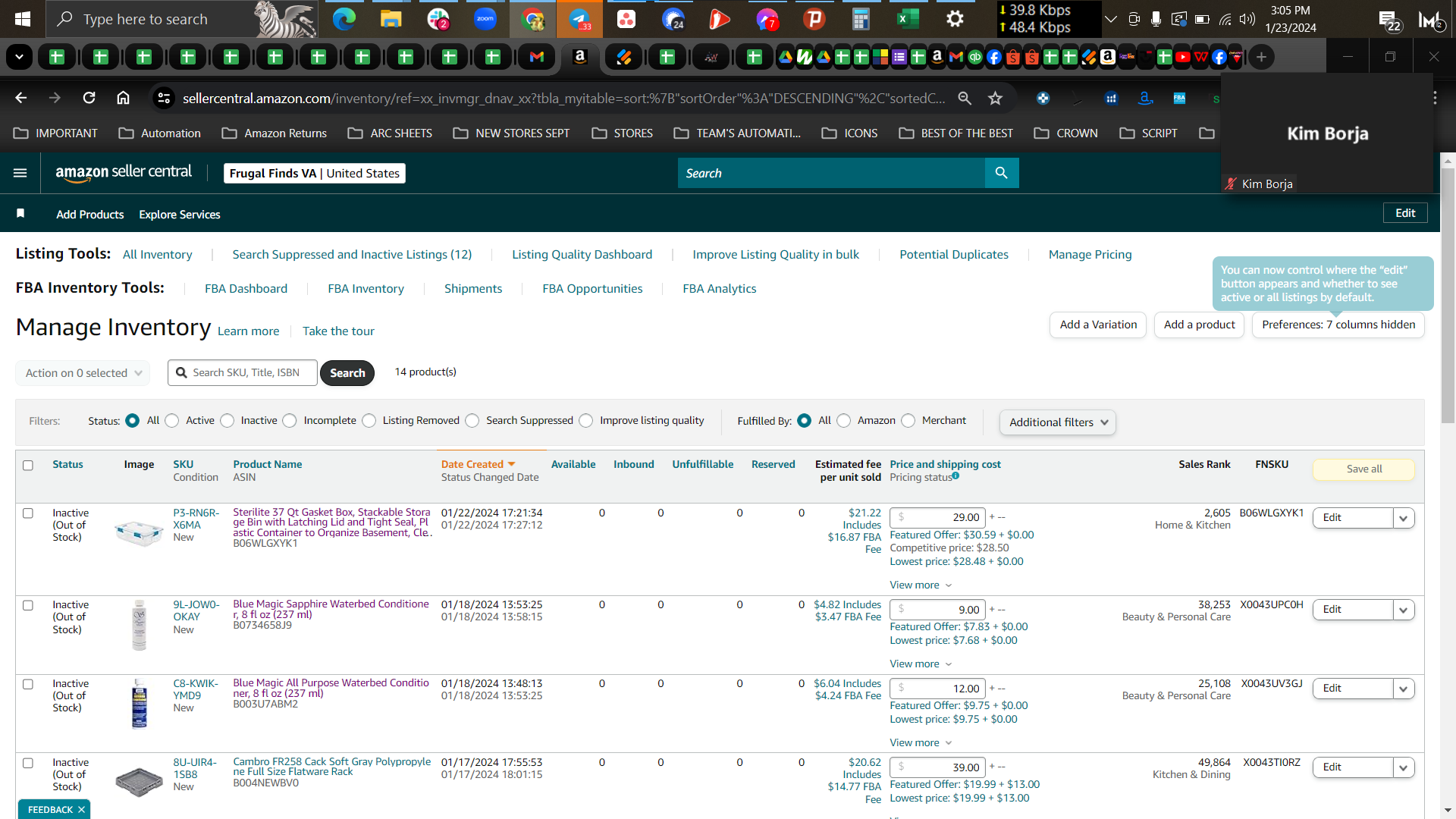Image resolution: width=1456 pixels, height=819 pixels.
Task: Focus Search SKU, Title, ISBN field
Action: click(x=243, y=372)
